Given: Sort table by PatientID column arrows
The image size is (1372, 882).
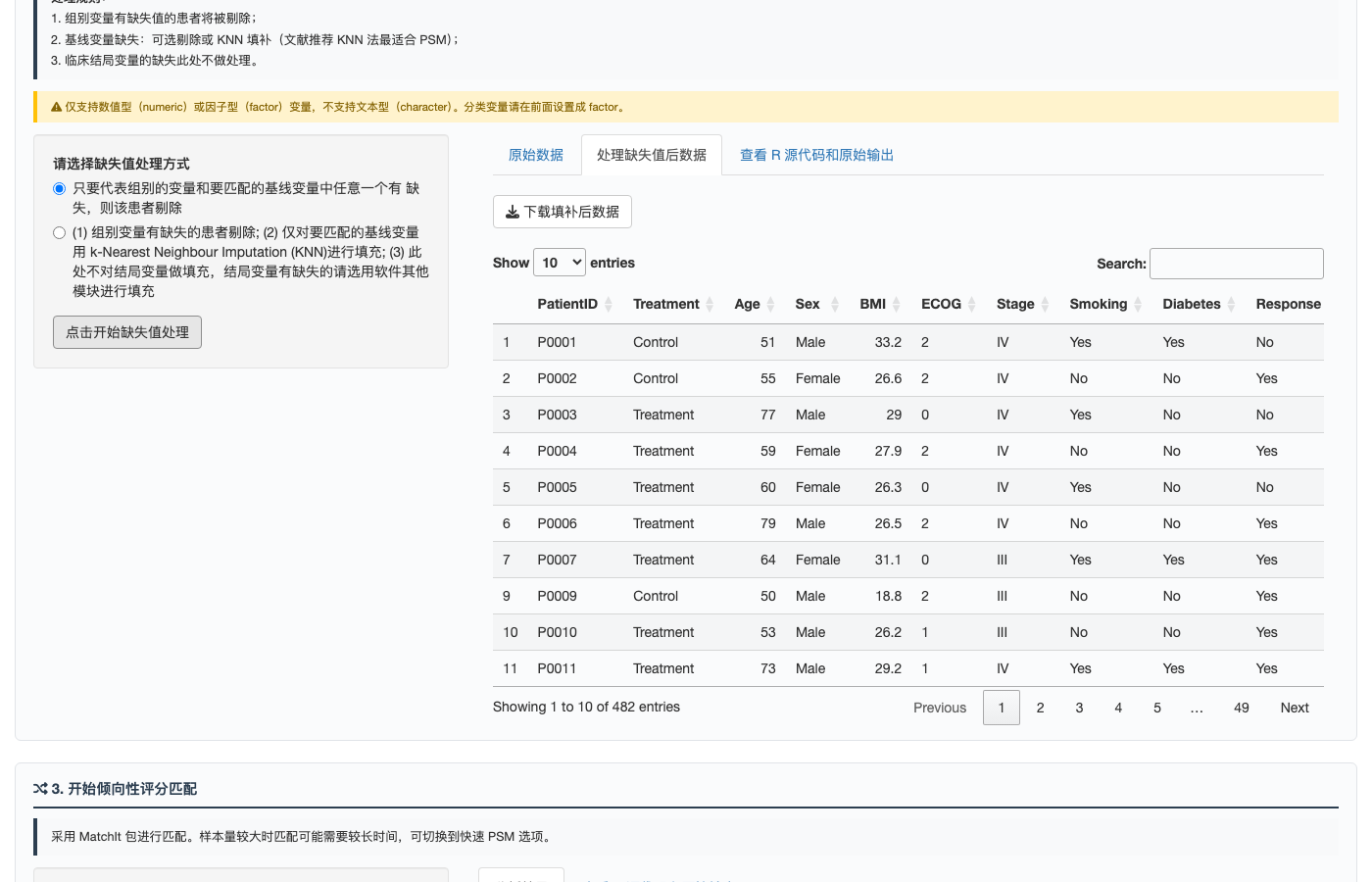Looking at the screenshot, I should [608, 305].
